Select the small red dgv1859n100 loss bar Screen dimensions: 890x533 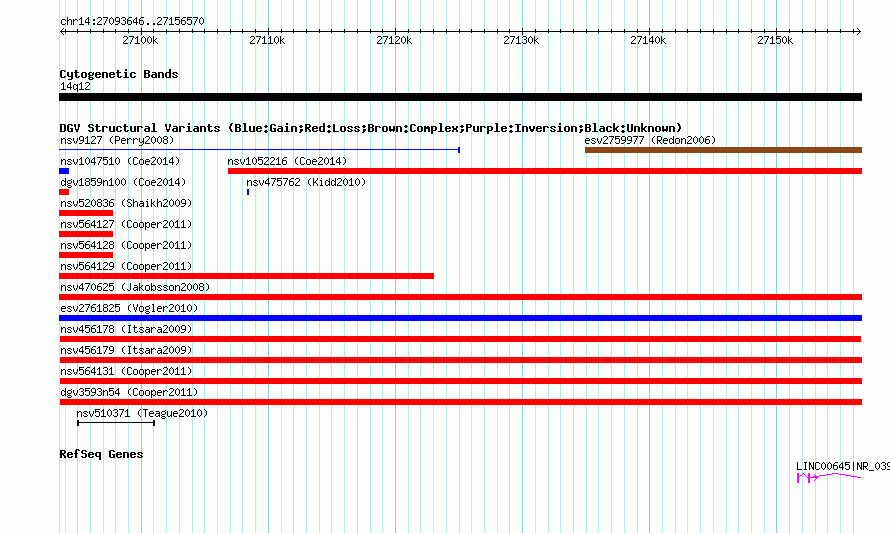[x=64, y=192]
